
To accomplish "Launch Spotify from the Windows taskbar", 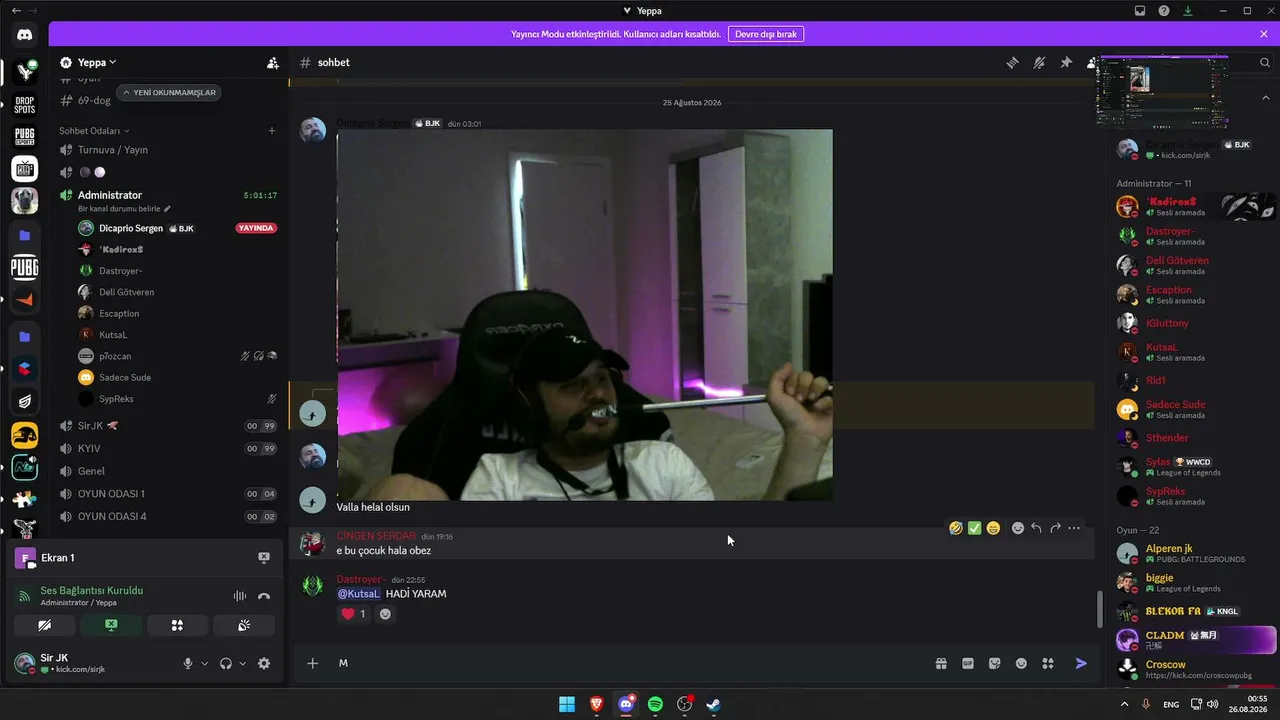I will 655,704.
